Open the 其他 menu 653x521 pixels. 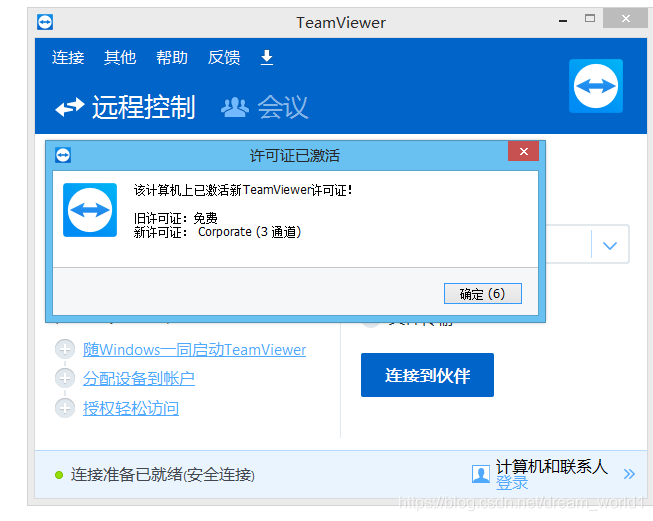coord(120,57)
